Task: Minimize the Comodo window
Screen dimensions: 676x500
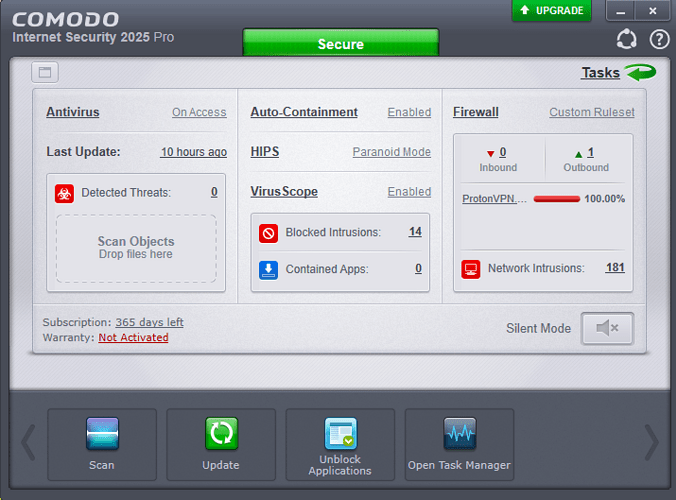Action: pyautogui.click(x=620, y=11)
